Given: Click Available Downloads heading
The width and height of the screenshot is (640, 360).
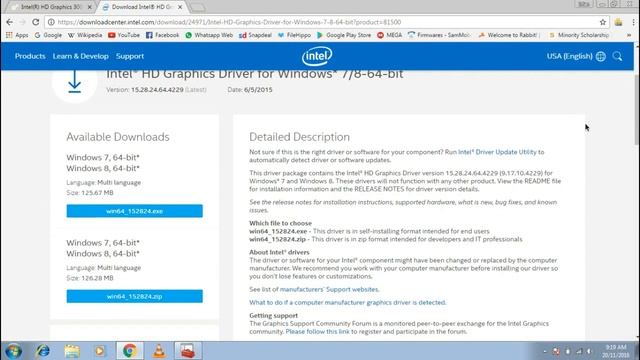Looking at the screenshot, I should [118, 137].
